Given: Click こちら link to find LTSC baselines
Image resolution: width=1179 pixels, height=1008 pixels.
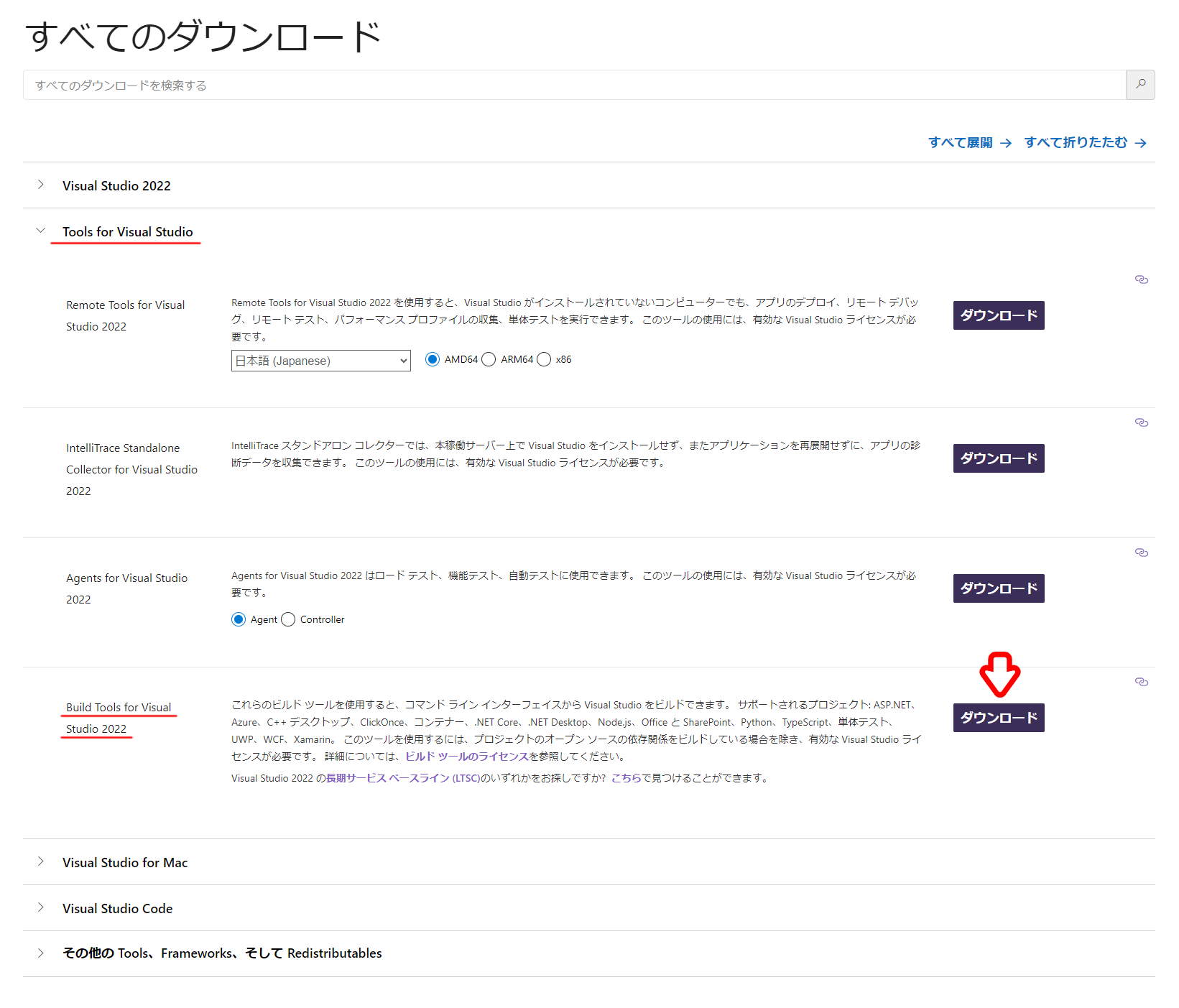Looking at the screenshot, I should click(x=628, y=777).
